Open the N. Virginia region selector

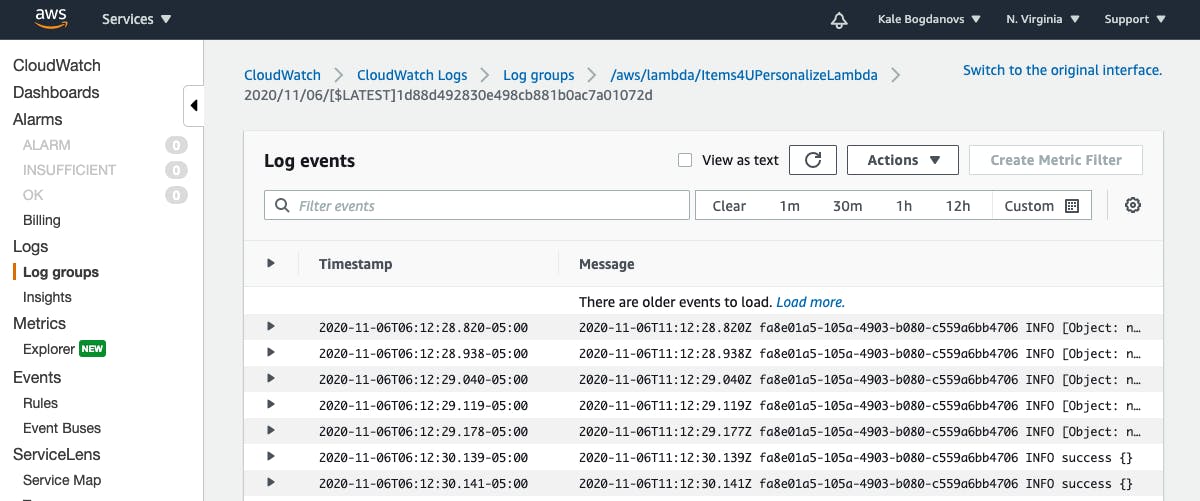(1043, 19)
